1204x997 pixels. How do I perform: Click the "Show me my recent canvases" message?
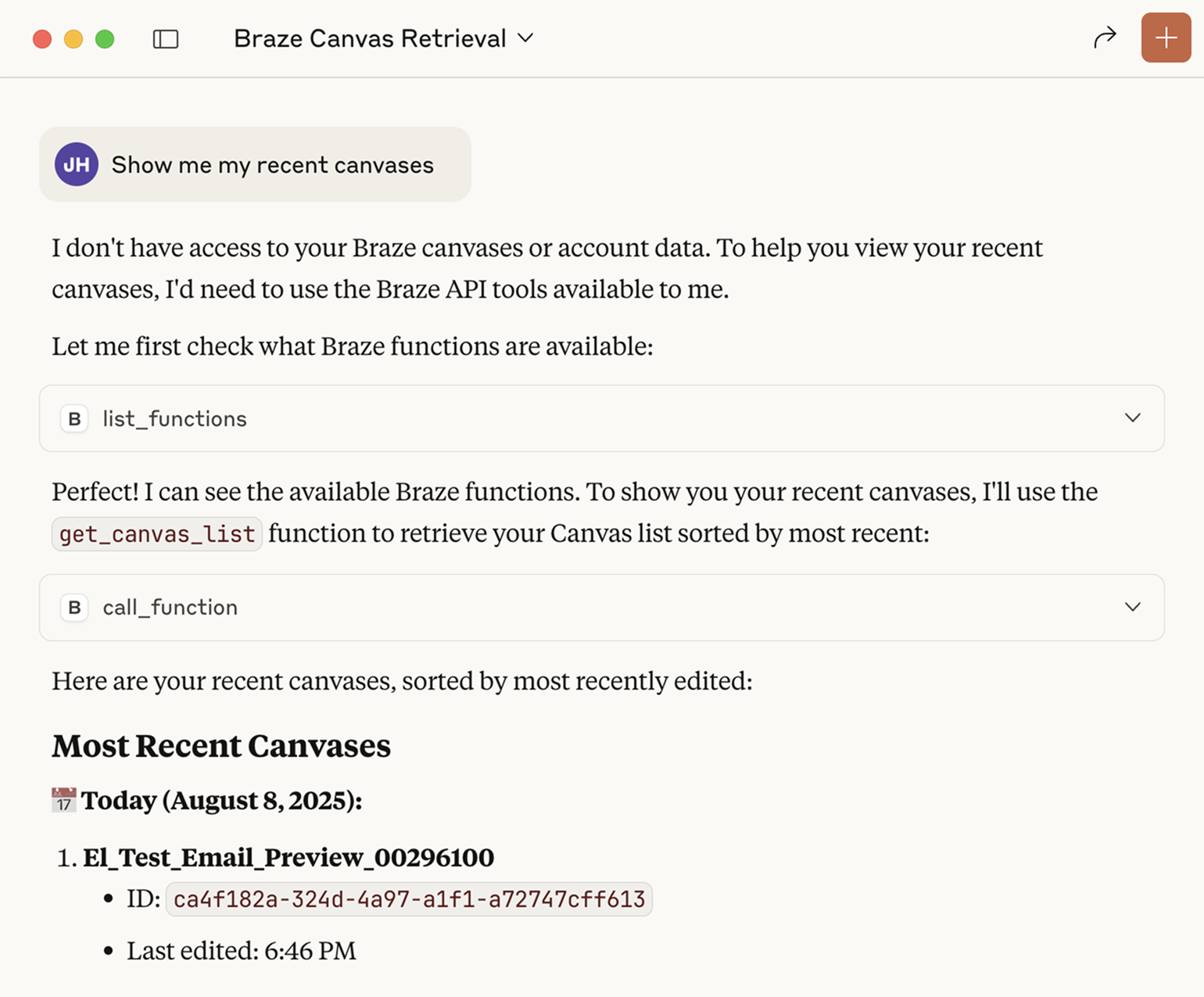[272, 165]
